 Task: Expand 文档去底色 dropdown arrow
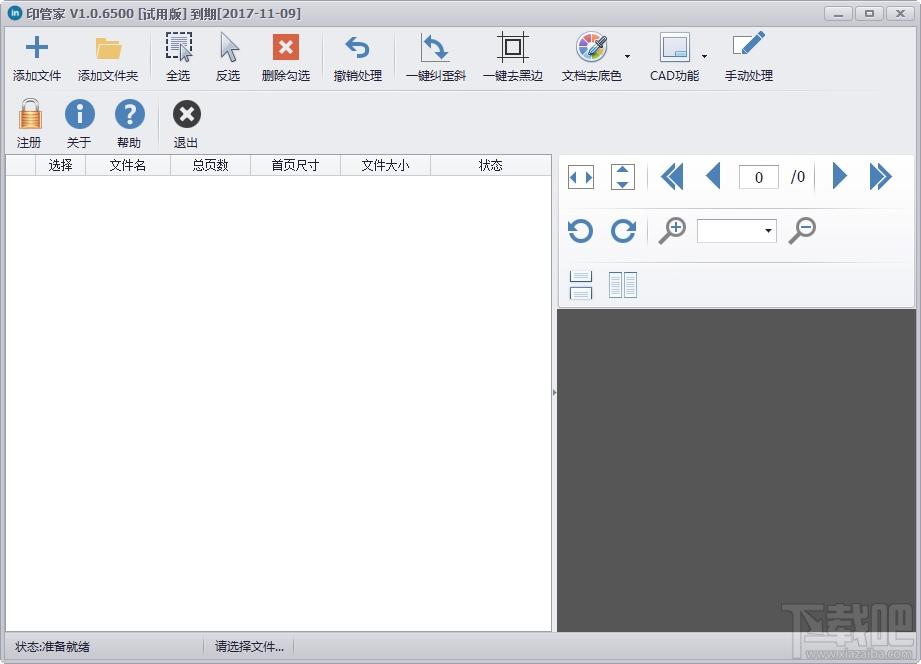coord(627,56)
